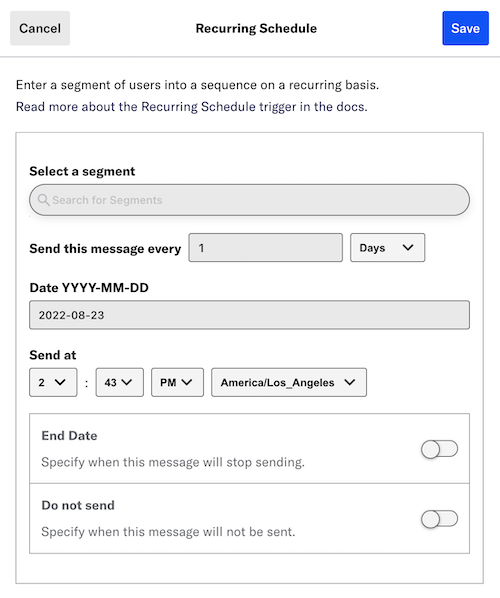
Task: Click the PM selector chevron
Action: pos(187,382)
